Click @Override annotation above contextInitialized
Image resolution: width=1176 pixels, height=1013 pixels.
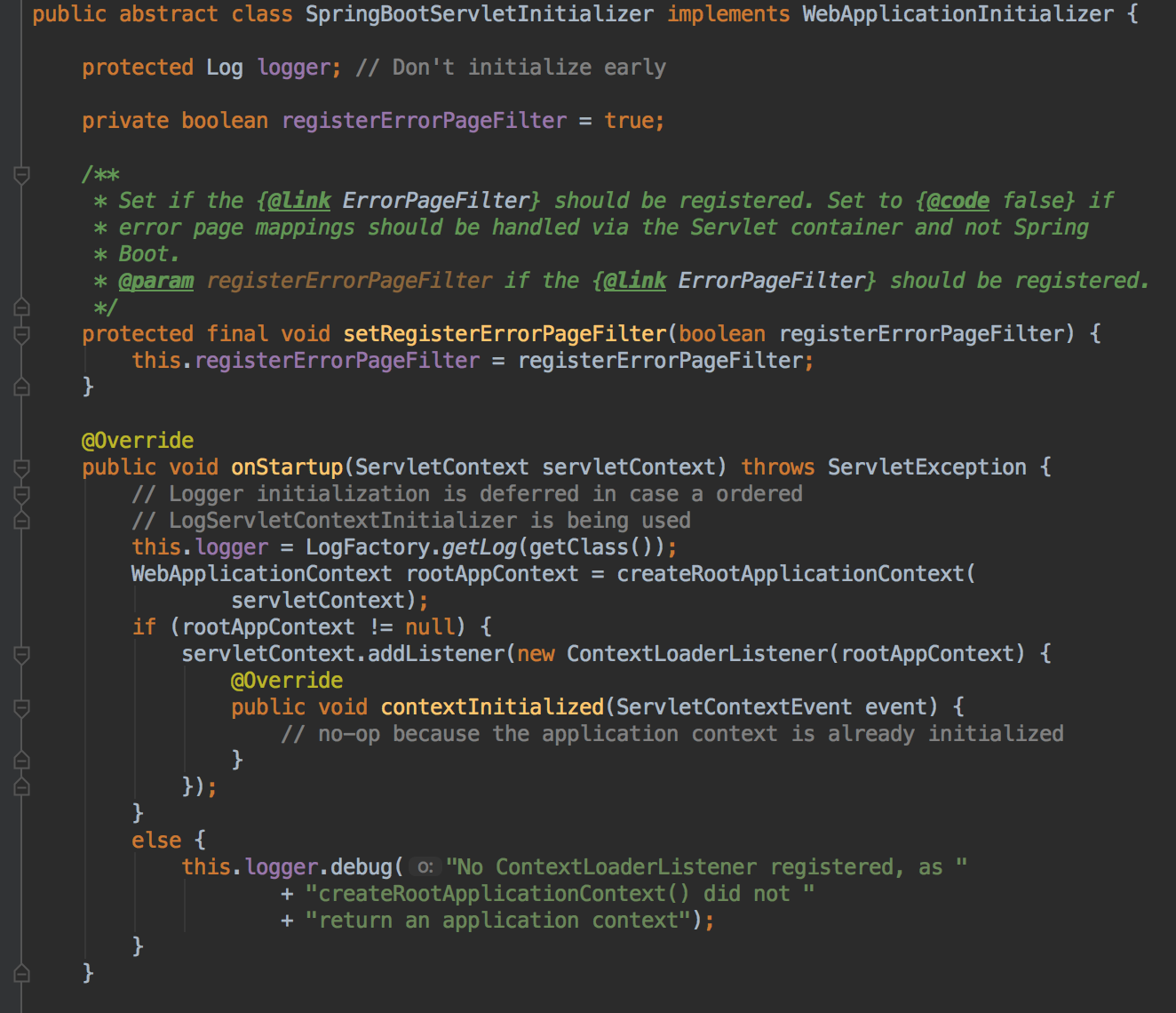[x=287, y=681]
